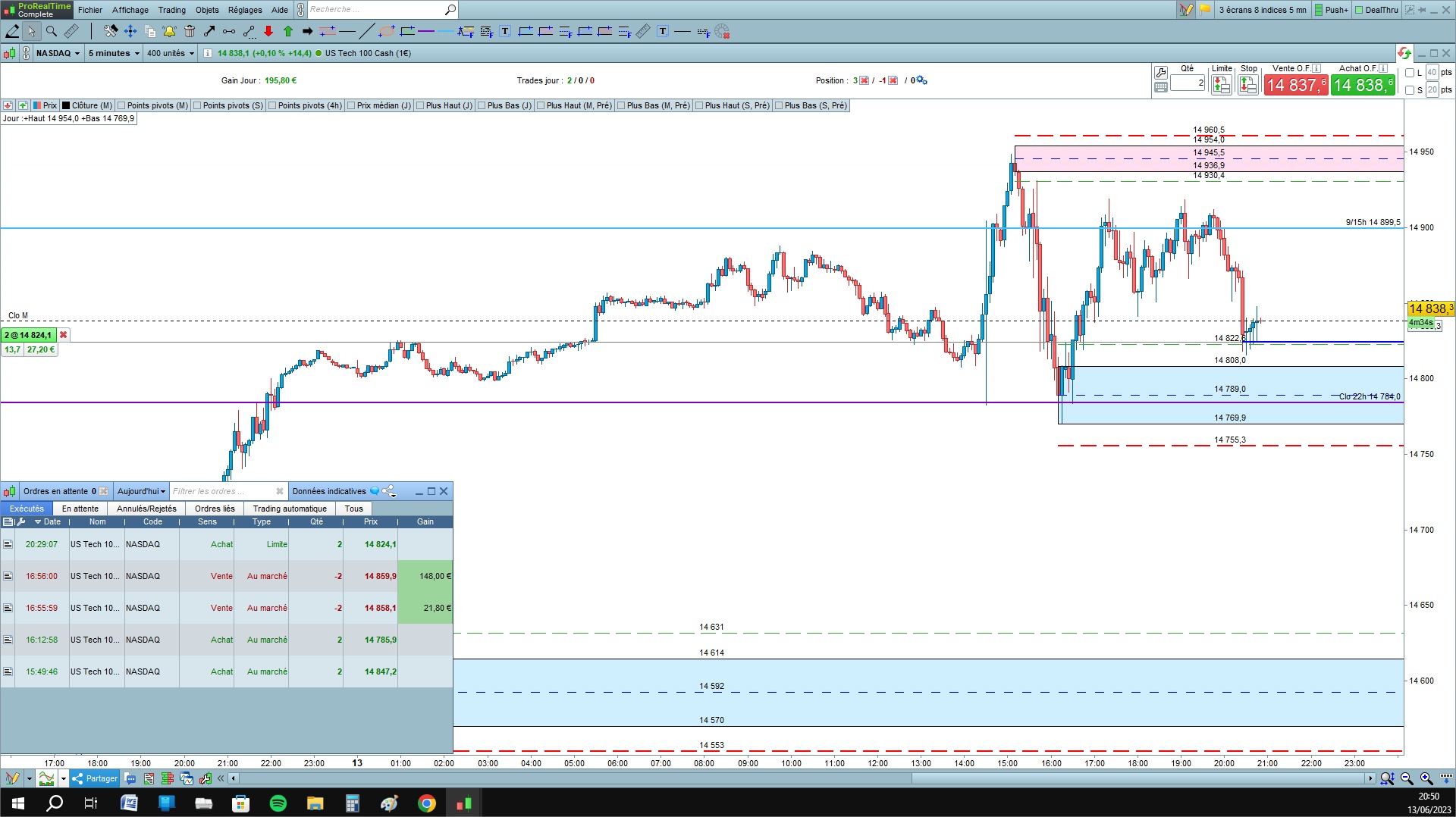Click the candlestick icon left of NASDAQ
This screenshot has width=1456, height=817.
click(10, 53)
